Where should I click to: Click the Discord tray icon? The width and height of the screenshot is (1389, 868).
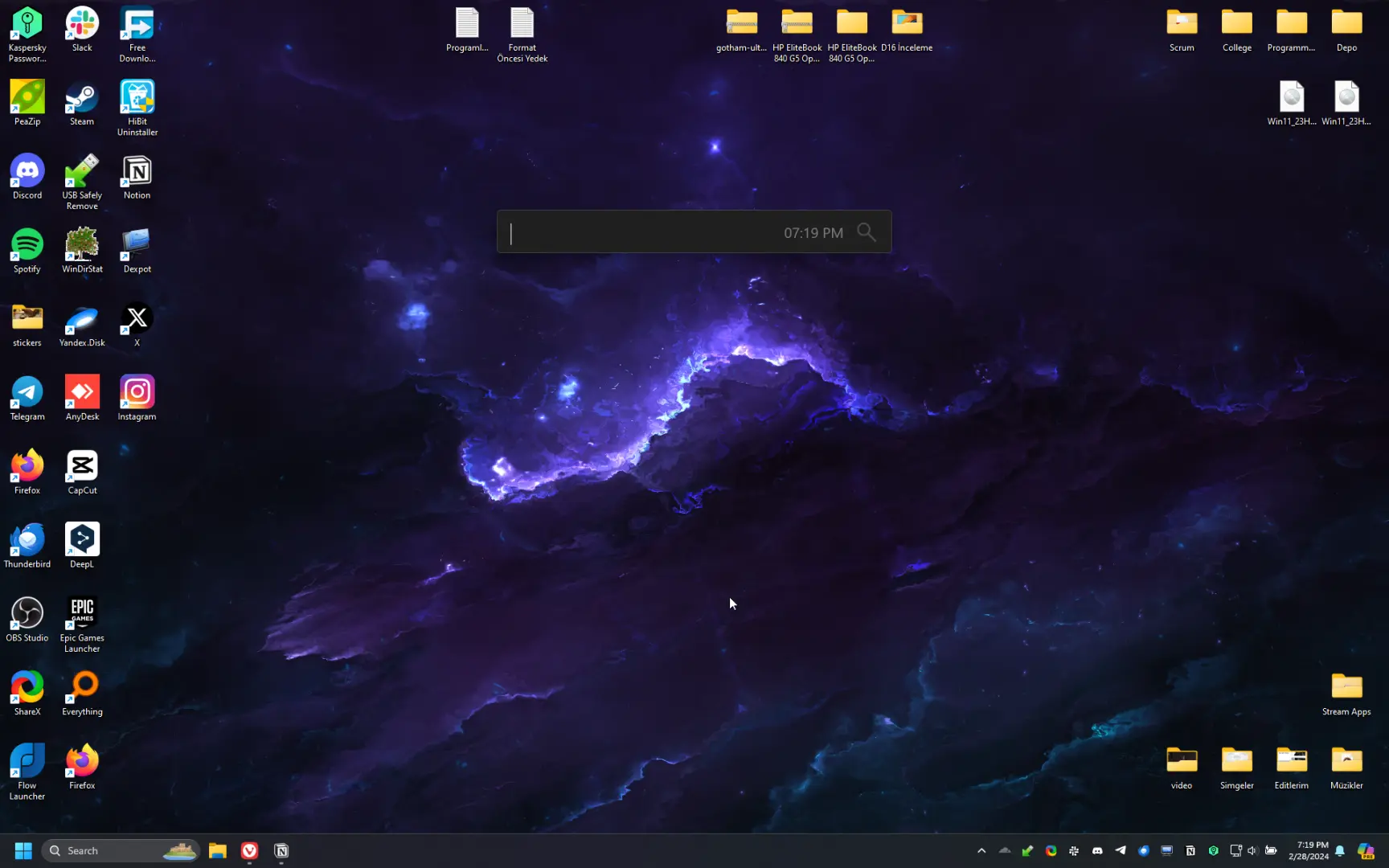(1097, 850)
